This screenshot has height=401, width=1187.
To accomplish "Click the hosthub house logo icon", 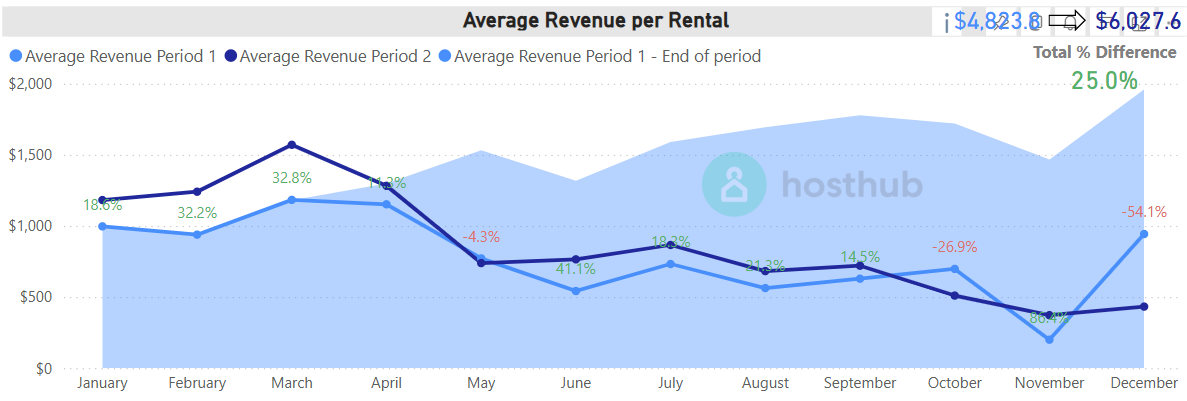I will coord(734,185).
